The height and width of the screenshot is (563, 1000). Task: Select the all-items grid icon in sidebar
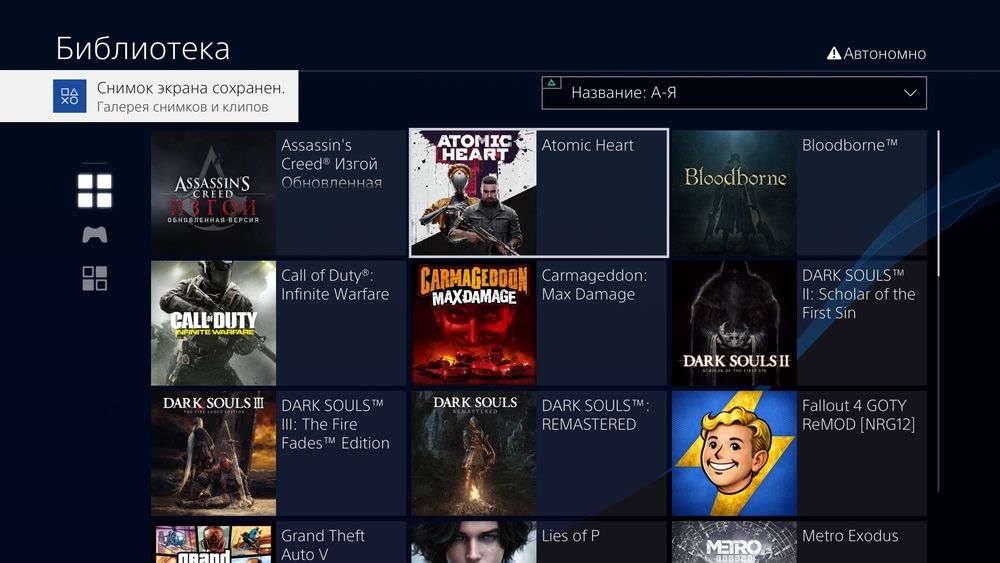pyautogui.click(x=94, y=191)
